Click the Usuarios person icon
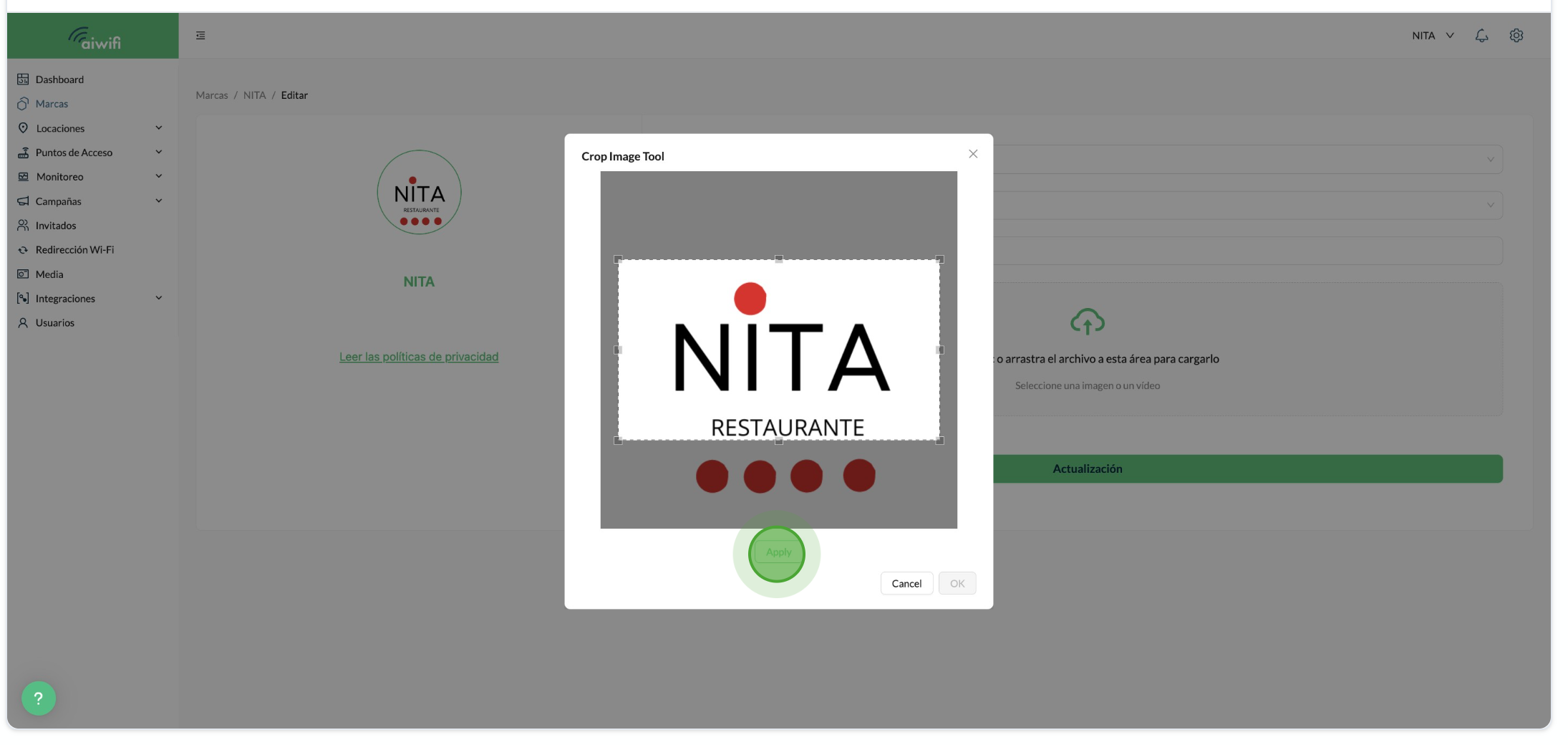The height and width of the screenshot is (745, 1568). (x=23, y=322)
